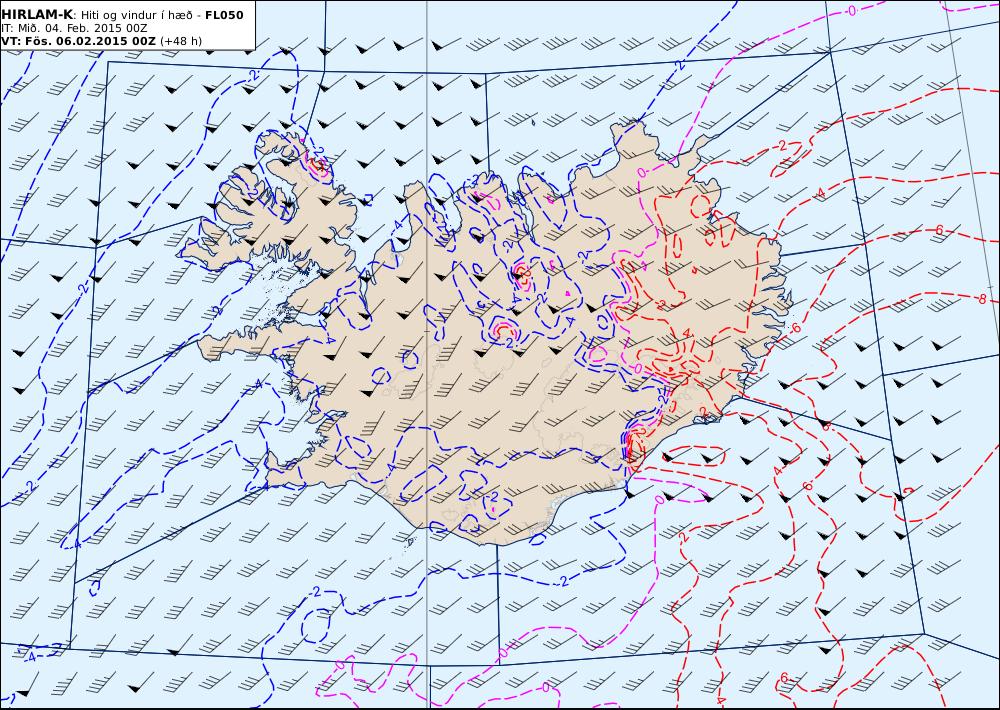Viewport: 1000px width, 710px height.
Task: Click the '(+48 h)' forecast offset text
Action: [x=181, y=41]
